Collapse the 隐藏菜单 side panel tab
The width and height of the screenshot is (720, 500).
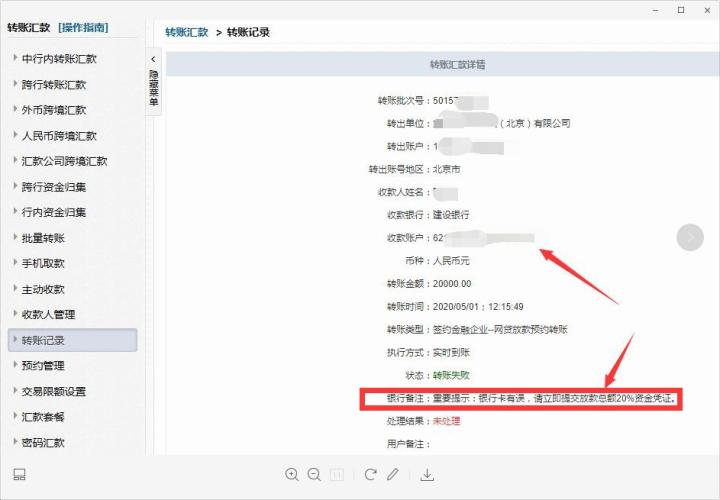point(154,80)
